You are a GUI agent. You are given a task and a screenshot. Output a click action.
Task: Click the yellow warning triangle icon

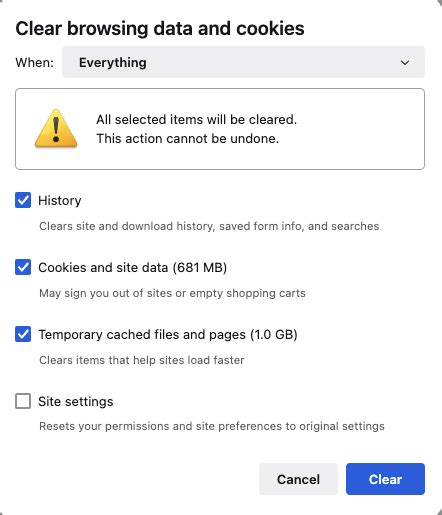pos(56,129)
